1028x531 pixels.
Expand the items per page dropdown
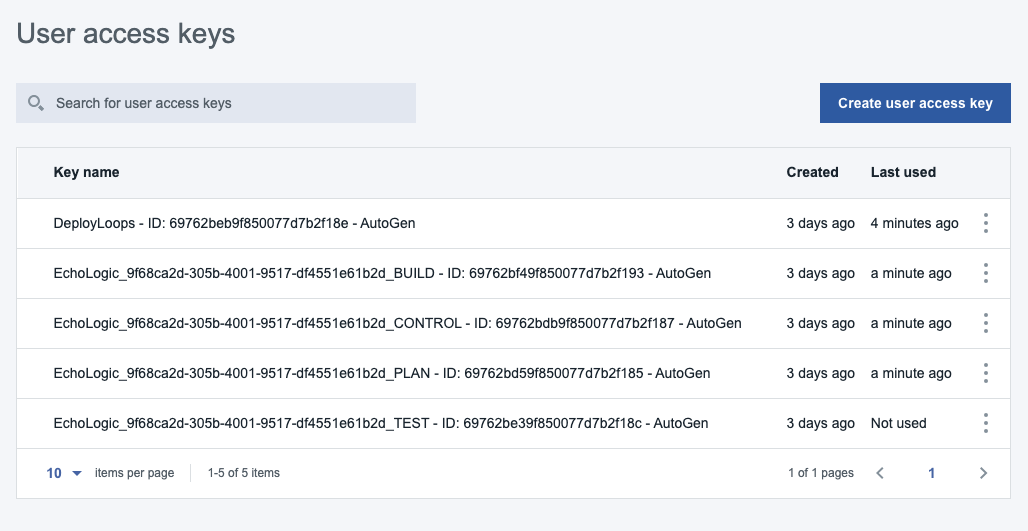coord(64,473)
